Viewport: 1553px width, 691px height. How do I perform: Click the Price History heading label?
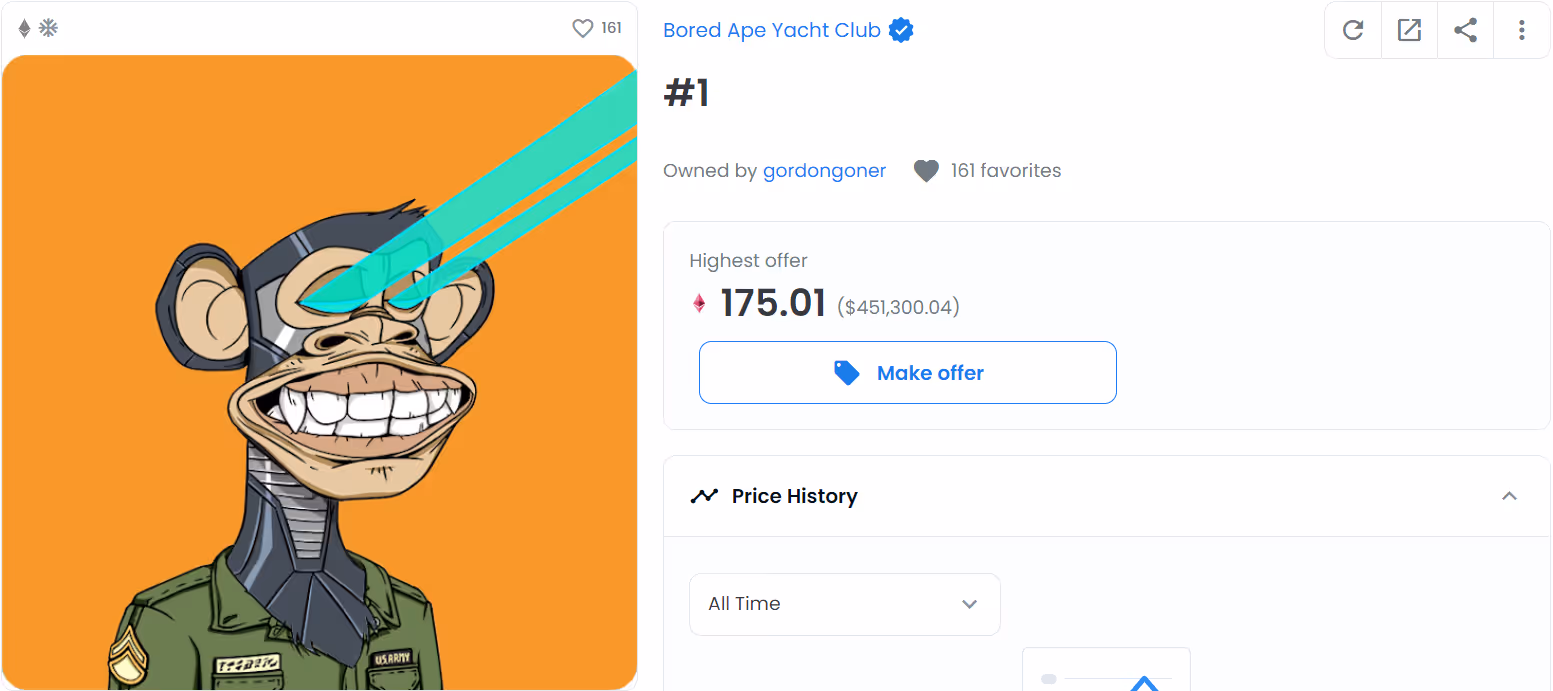pyautogui.click(x=794, y=496)
